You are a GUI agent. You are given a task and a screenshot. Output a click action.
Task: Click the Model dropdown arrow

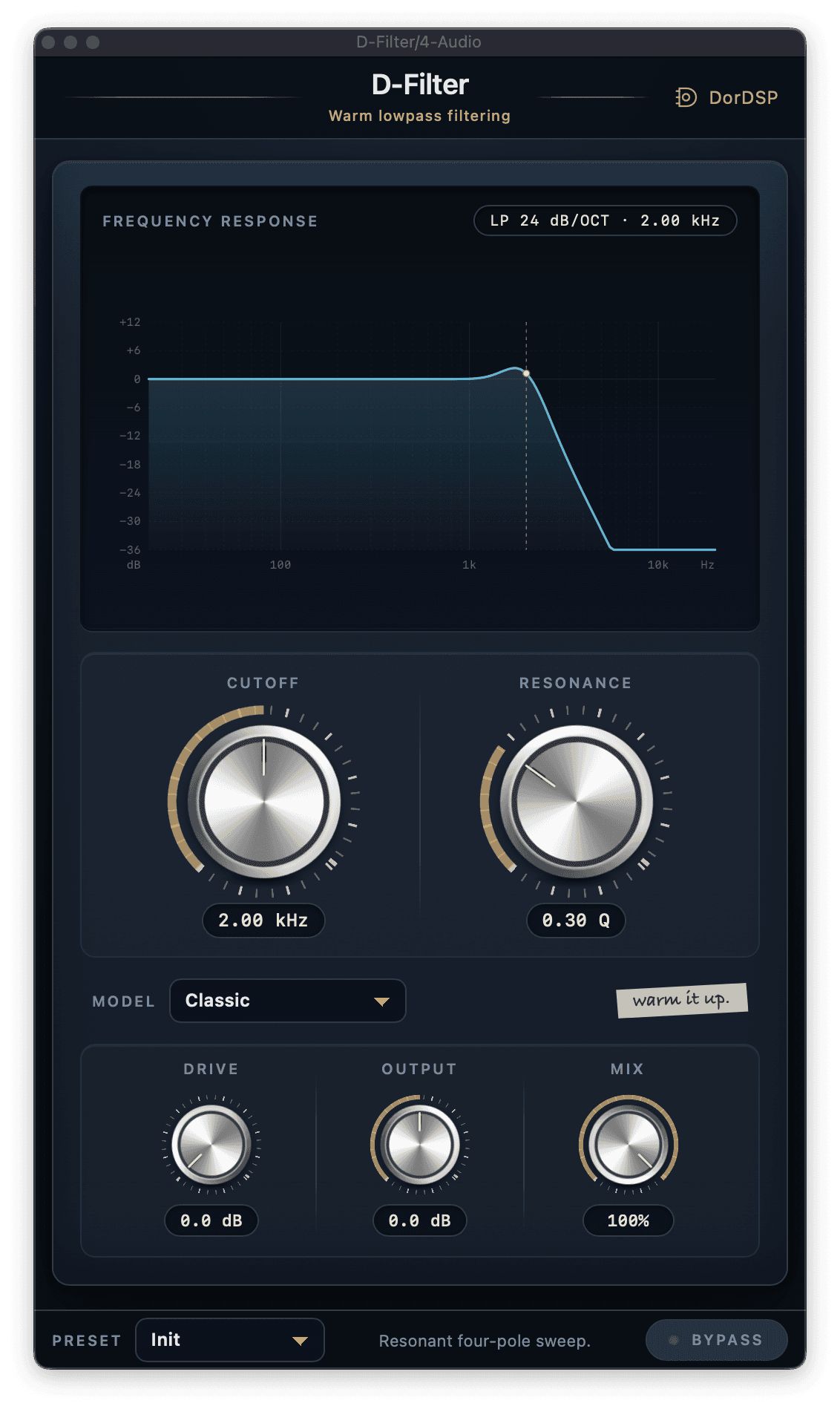pos(381,1001)
